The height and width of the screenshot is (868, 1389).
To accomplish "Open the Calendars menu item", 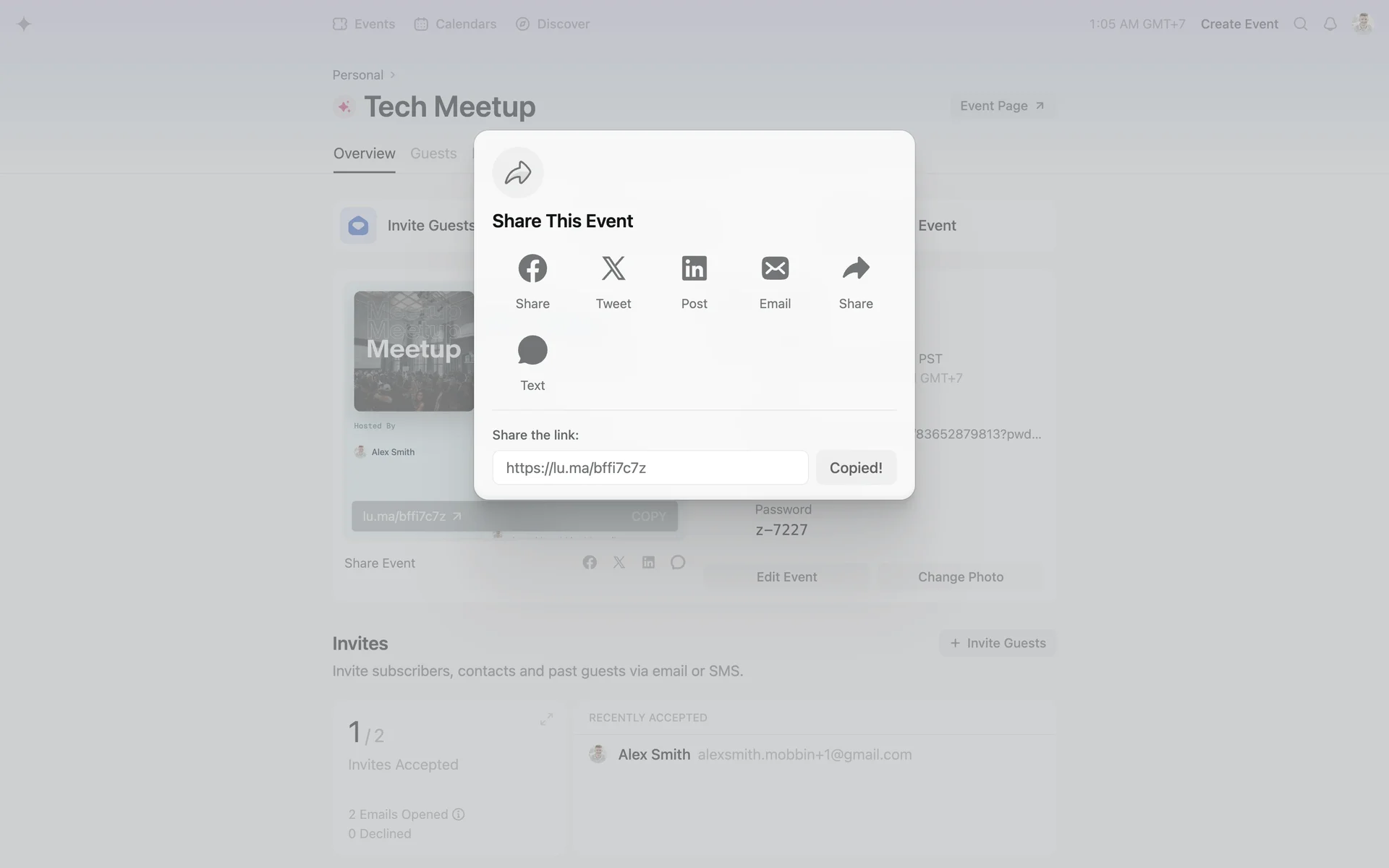I will click(456, 24).
